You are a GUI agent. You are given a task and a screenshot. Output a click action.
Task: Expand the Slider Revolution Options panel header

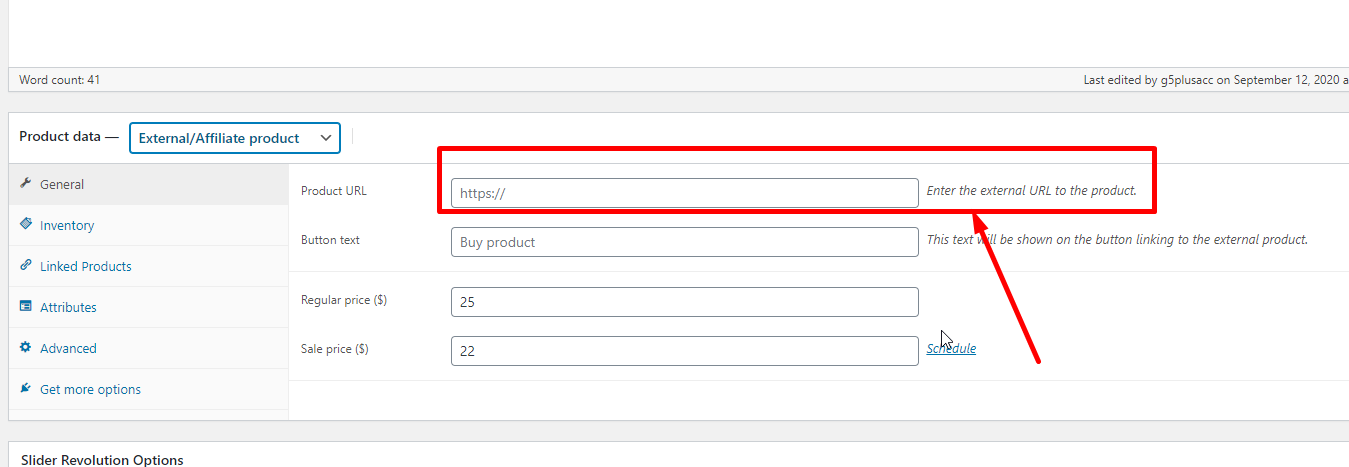pyautogui.click(x=102, y=459)
